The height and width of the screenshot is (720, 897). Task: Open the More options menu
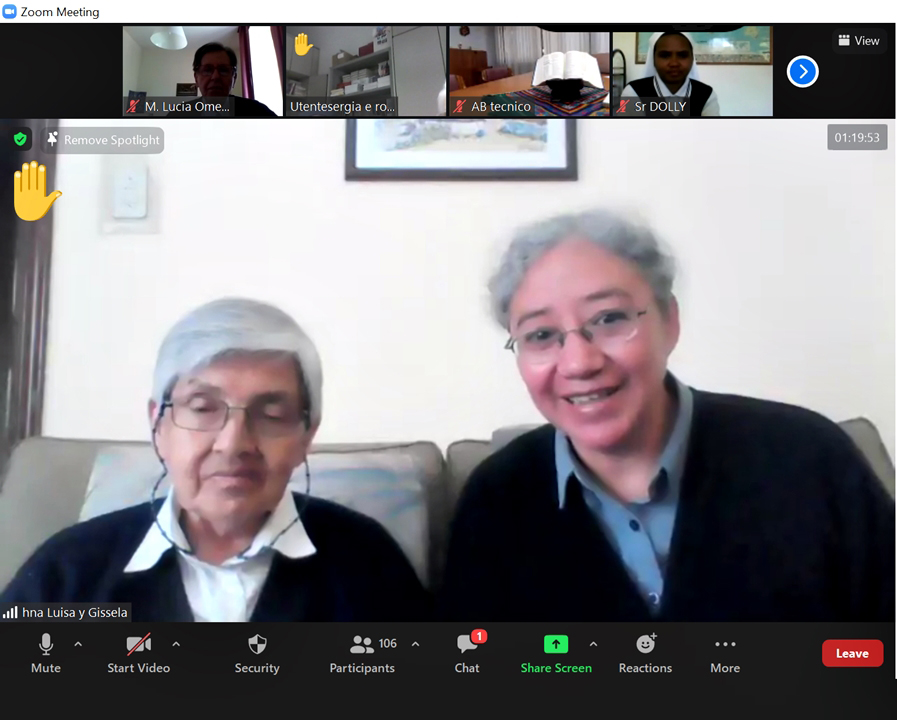click(x=725, y=653)
